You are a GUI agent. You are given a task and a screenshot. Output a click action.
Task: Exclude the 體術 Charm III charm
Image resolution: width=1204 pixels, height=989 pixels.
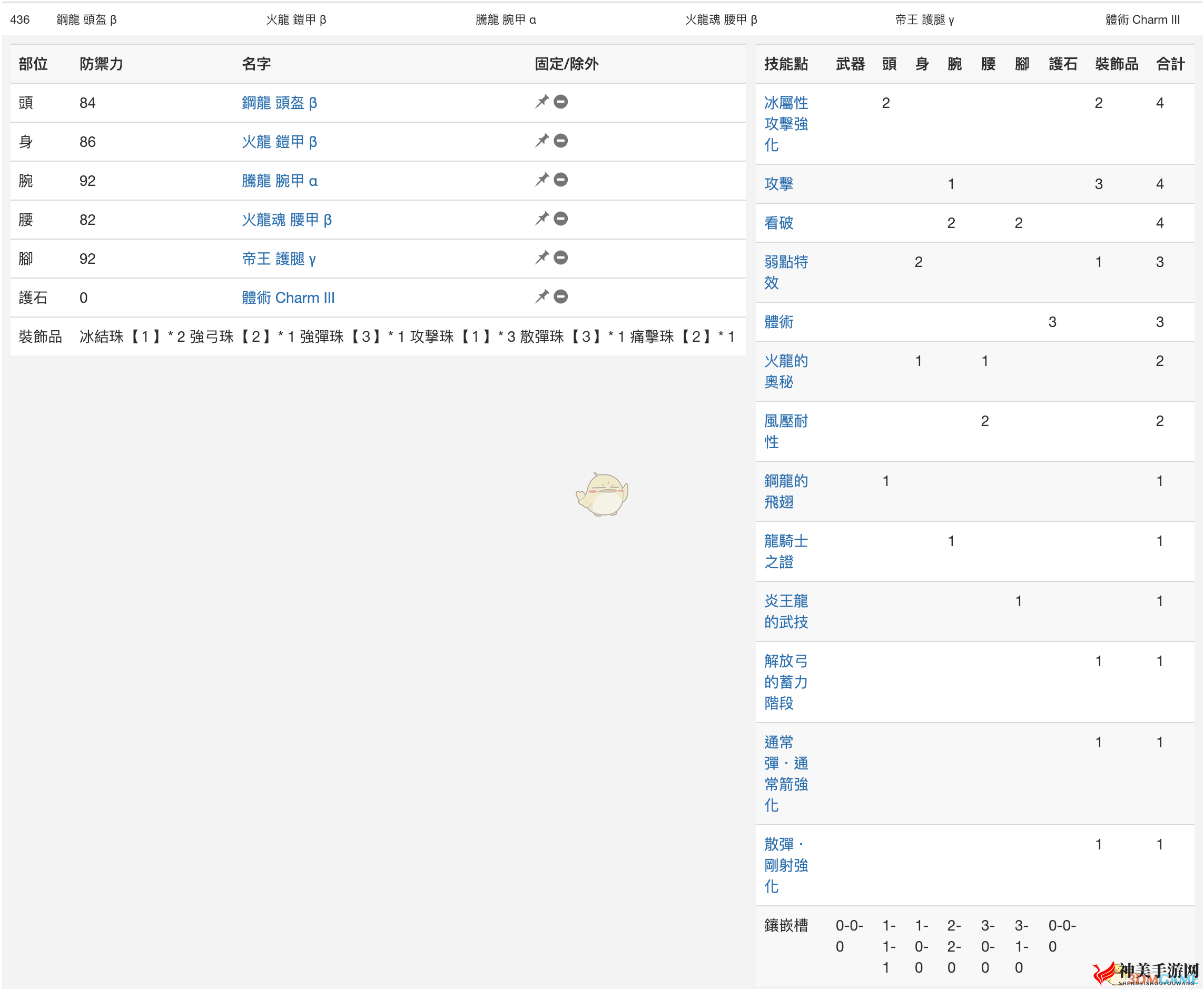(x=561, y=297)
